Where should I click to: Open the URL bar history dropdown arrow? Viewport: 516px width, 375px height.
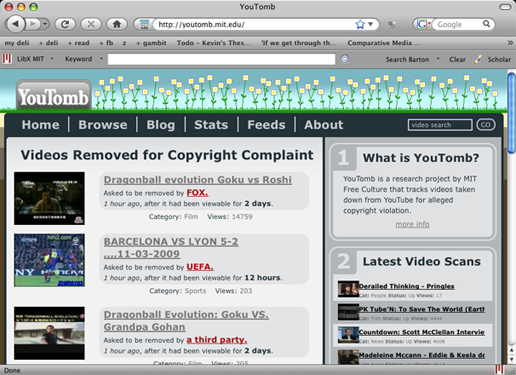(371, 24)
